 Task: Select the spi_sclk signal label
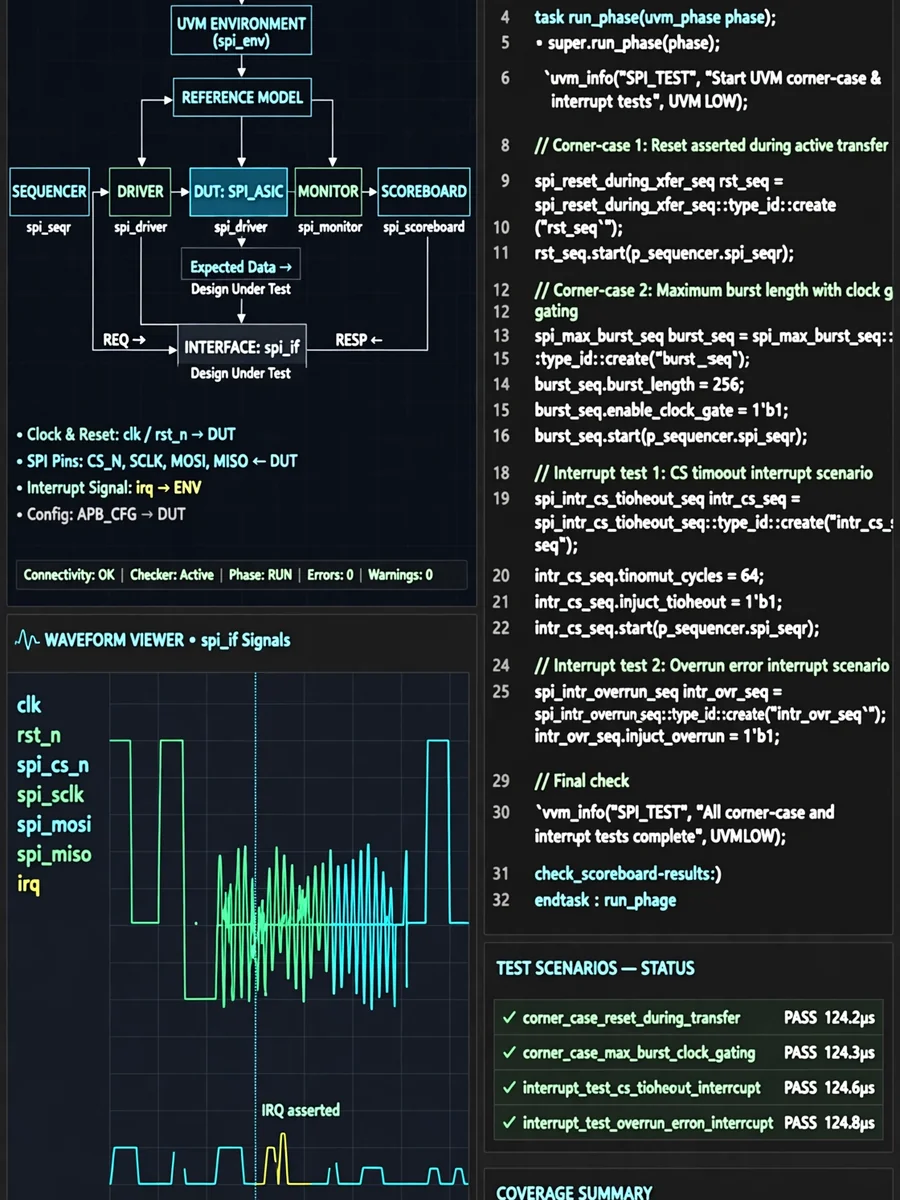tap(50, 795)
